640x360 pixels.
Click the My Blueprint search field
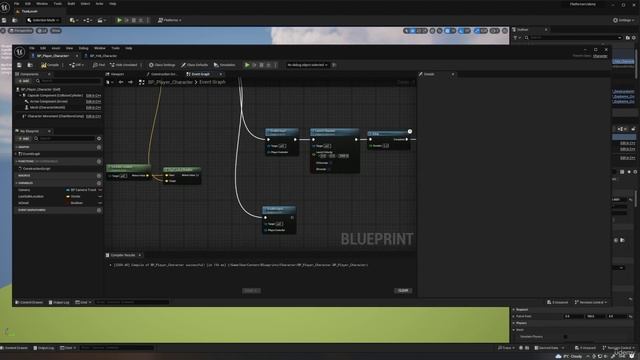pos(65,139)
